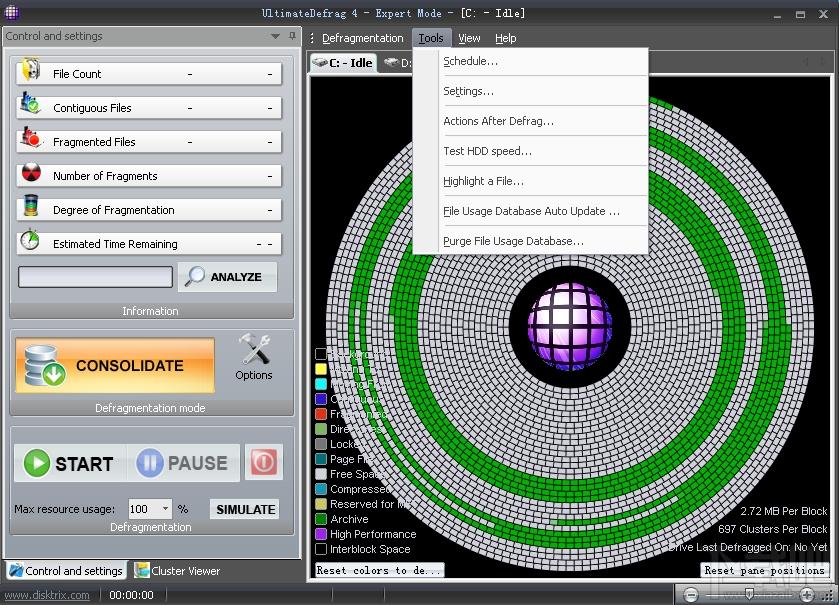This screenshot has width=839, height=605.
Task: Click the File Count row
Action: click(x=149, y=74)
